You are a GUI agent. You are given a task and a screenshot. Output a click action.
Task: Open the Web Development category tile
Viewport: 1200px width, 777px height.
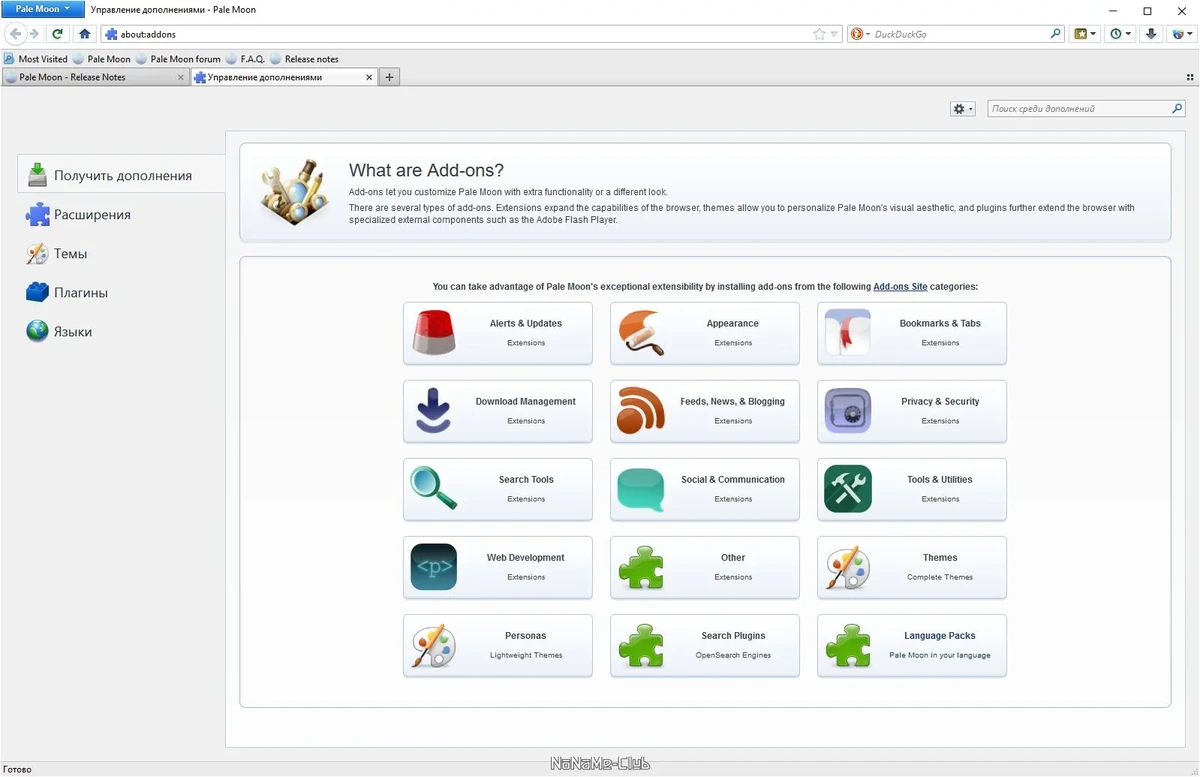[x=498, y=567]
